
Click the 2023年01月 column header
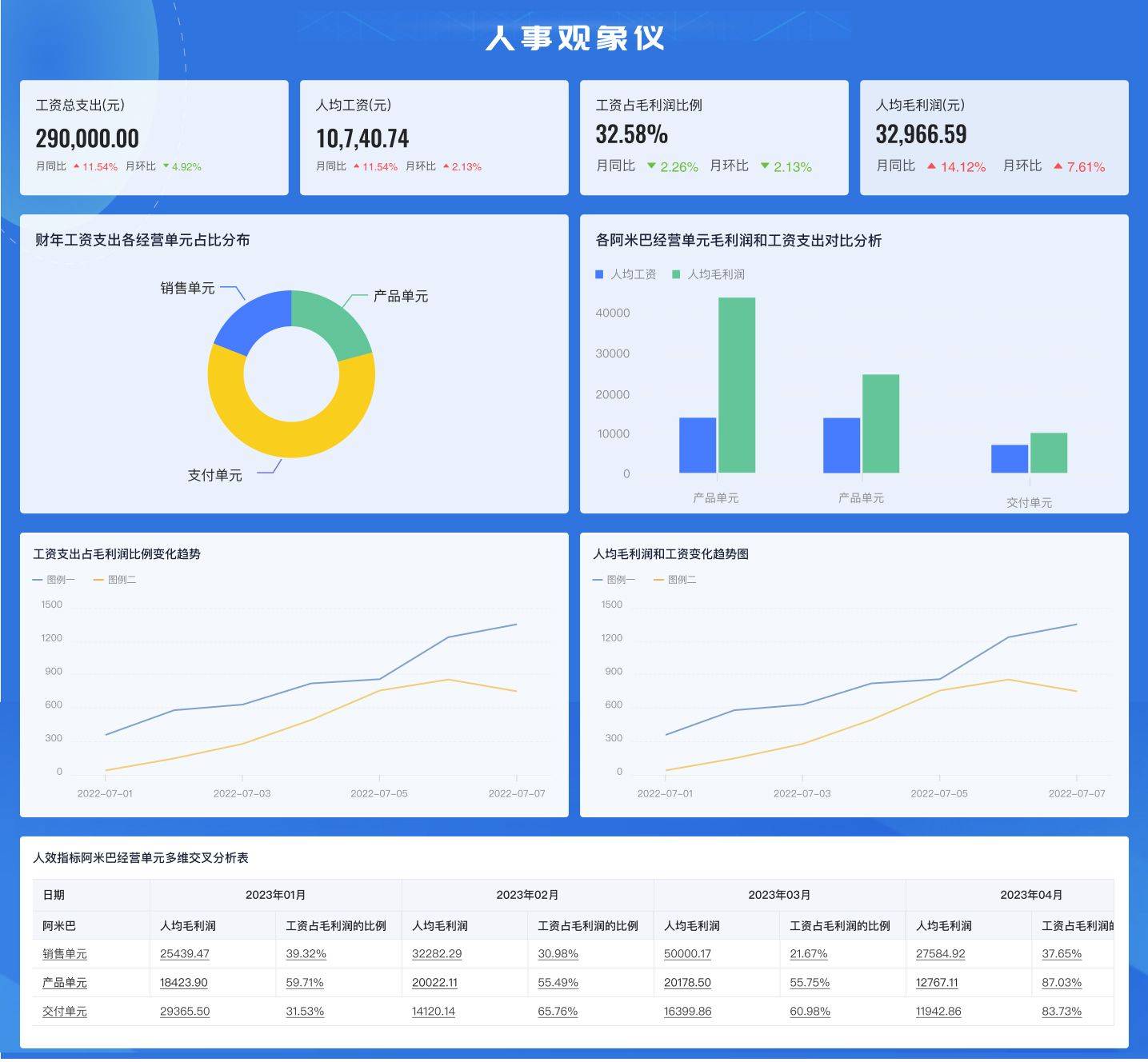click(x=275, y=895)
